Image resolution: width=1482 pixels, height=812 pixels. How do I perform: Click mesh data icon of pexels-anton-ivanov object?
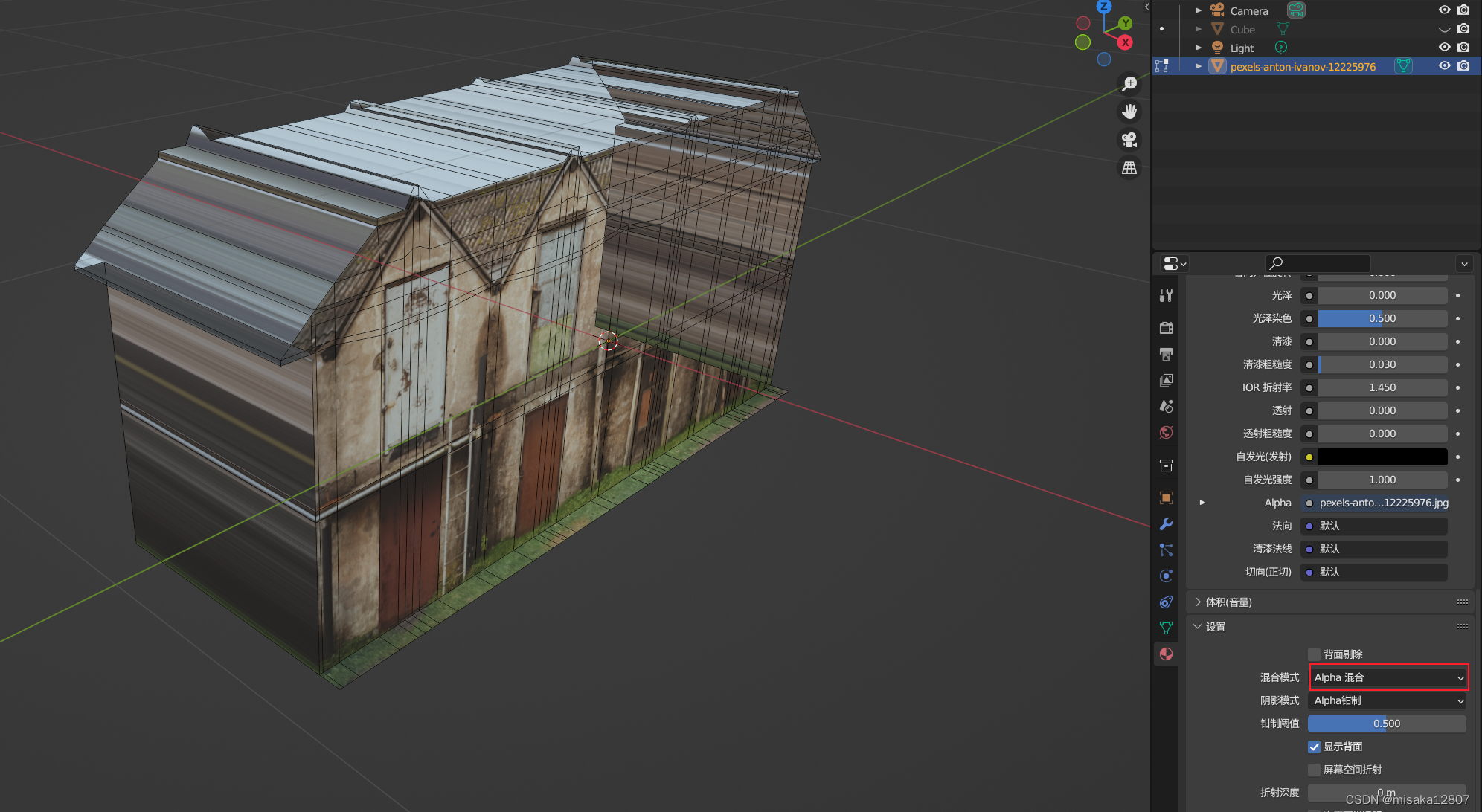click(x=1402, y=66)
